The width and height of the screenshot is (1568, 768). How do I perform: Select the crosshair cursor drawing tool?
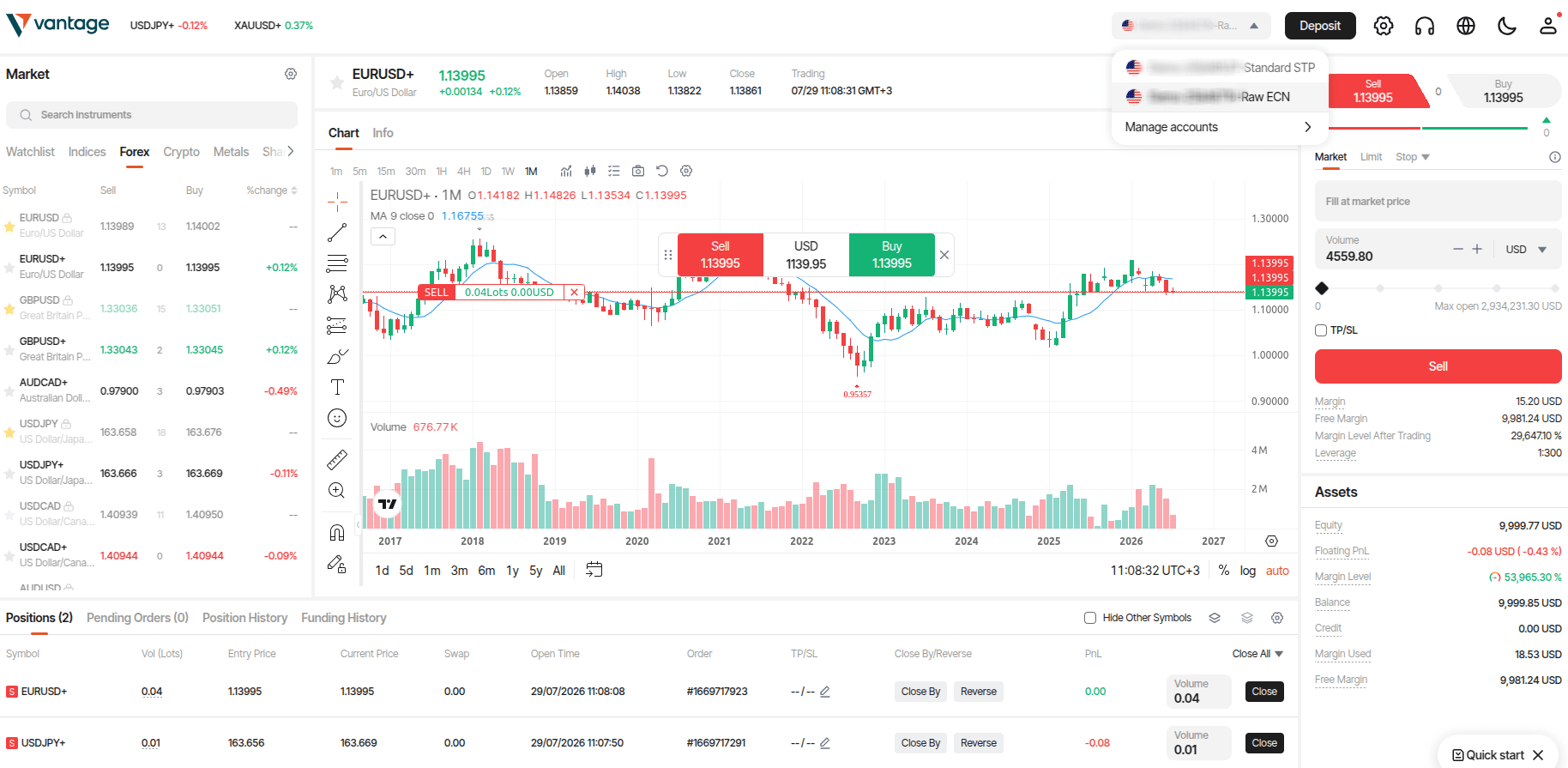[337, 202]
